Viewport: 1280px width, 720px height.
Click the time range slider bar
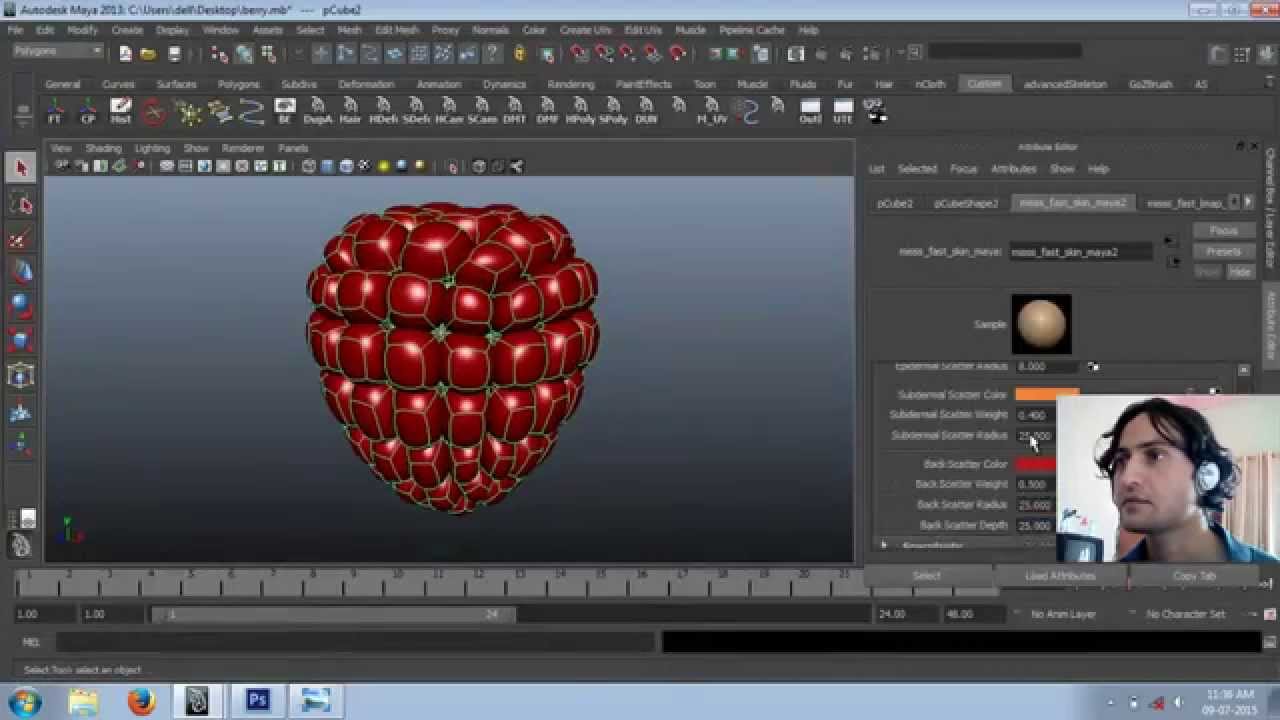tap(333, 614)
